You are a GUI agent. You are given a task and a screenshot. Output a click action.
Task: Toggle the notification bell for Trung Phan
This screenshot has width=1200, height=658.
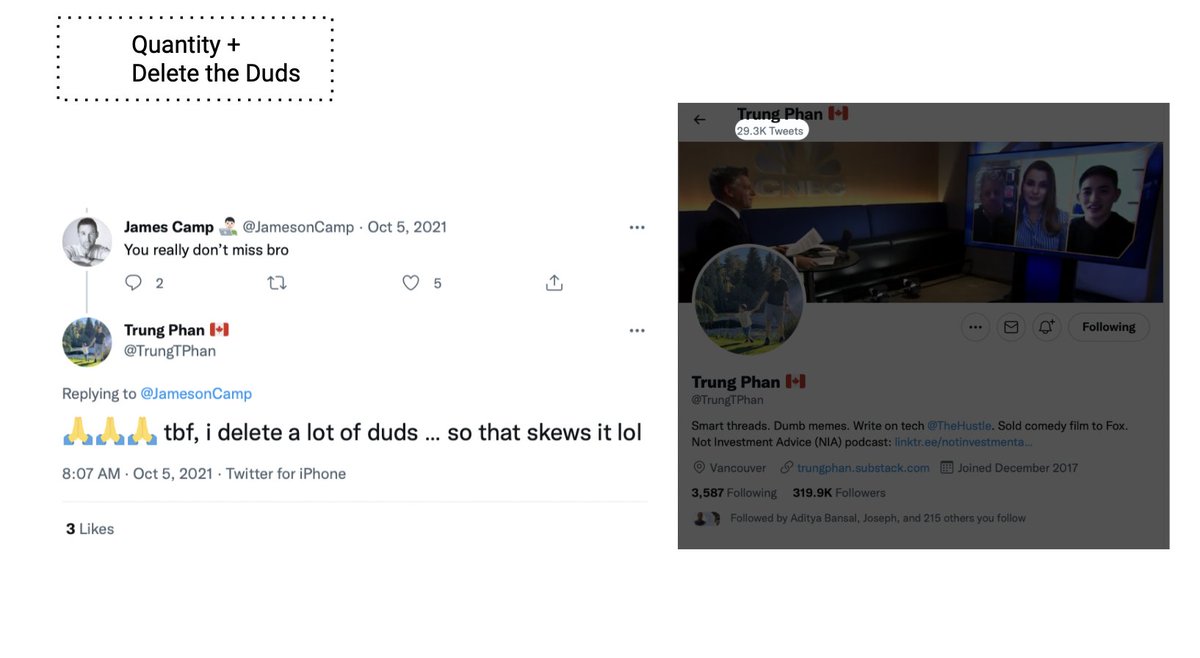click(1046, 327)
